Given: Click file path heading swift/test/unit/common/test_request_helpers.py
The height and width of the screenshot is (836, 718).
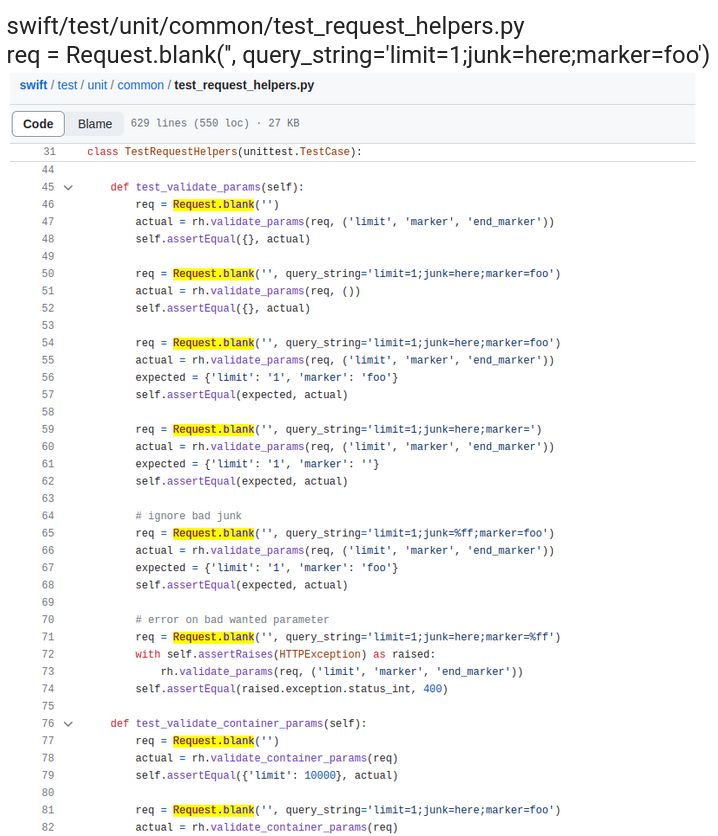Looking at the screenshot, I should tap(265, 26).
